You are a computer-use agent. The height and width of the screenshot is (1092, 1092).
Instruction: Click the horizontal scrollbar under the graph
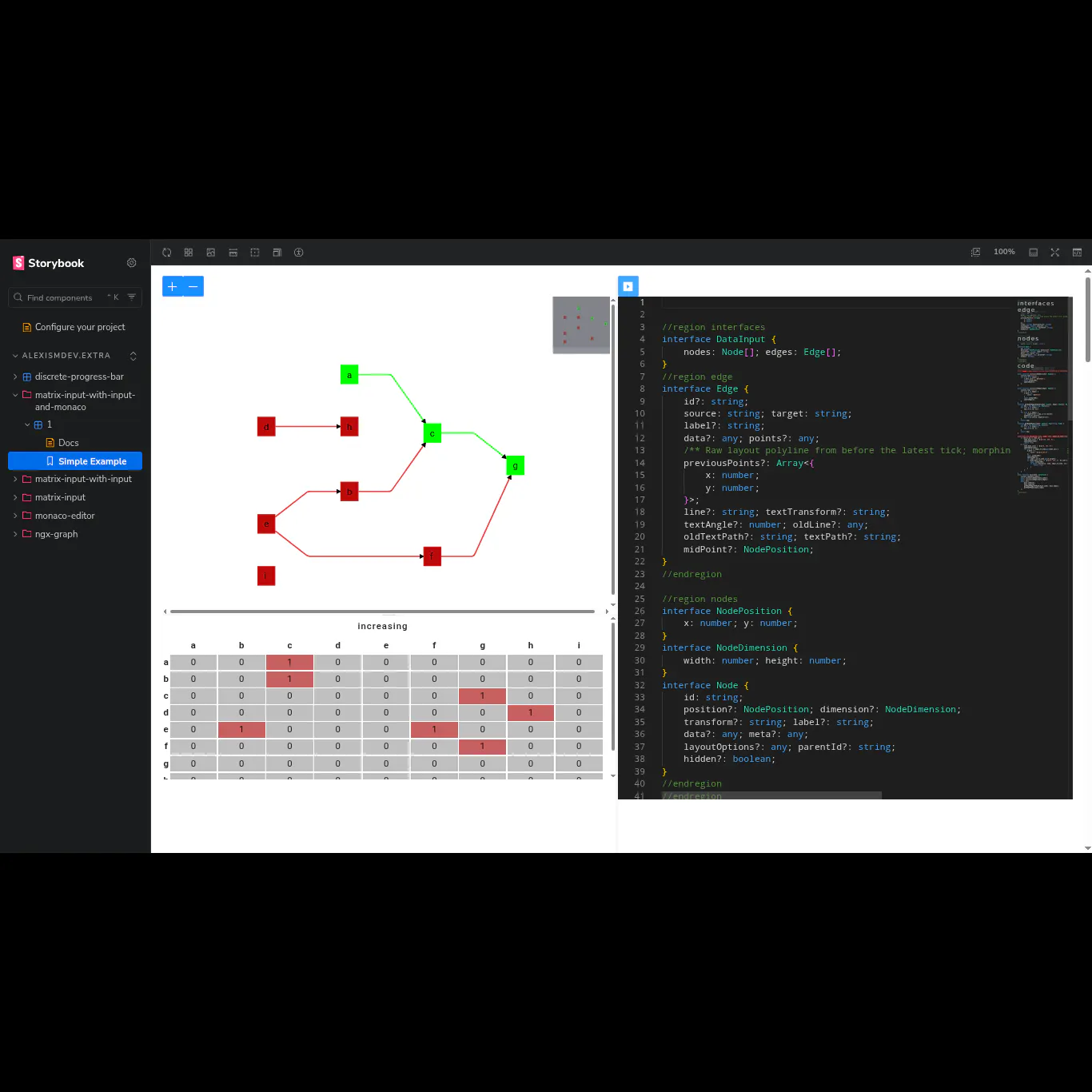pyautogui.click(x=382, y=612)
